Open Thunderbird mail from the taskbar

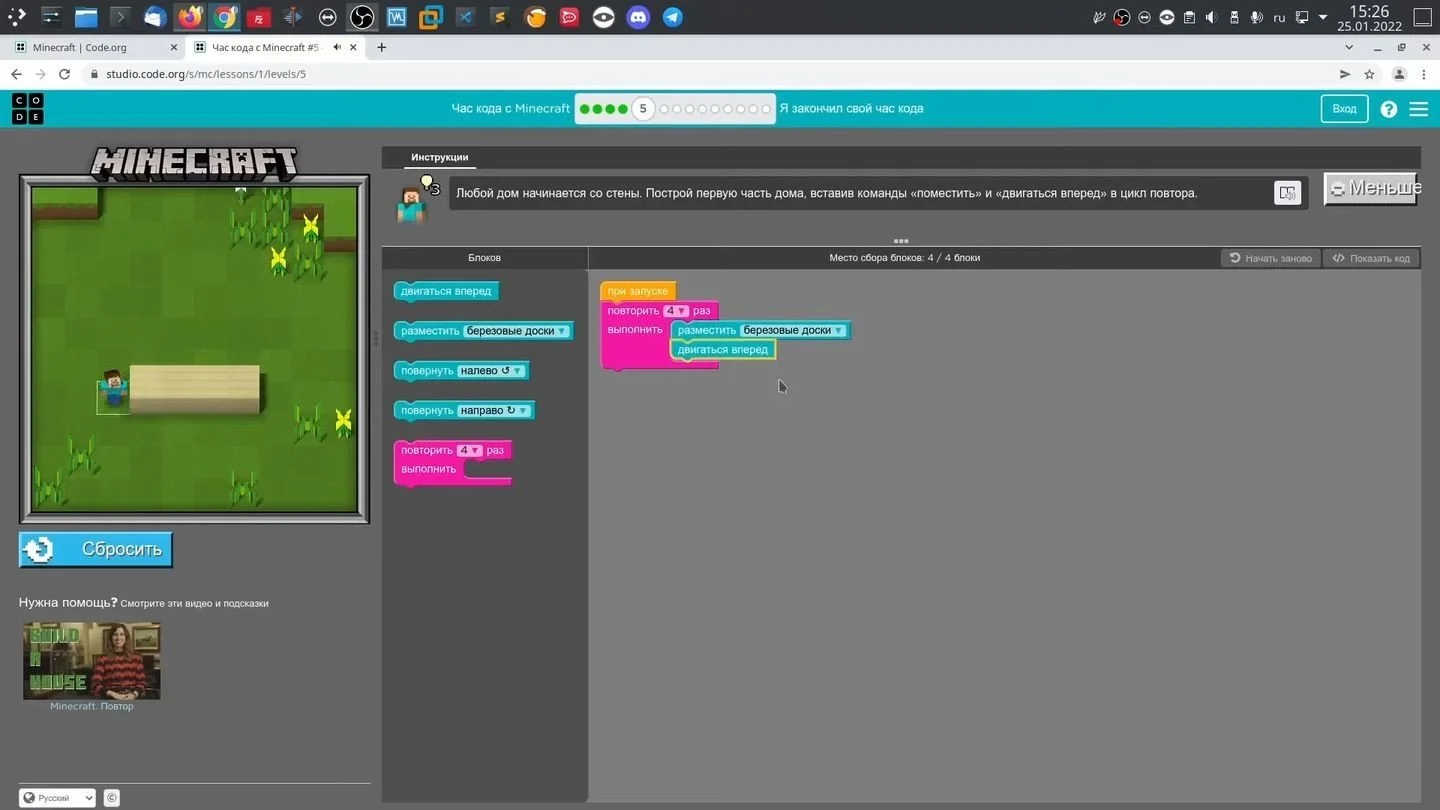click(155, 17)
